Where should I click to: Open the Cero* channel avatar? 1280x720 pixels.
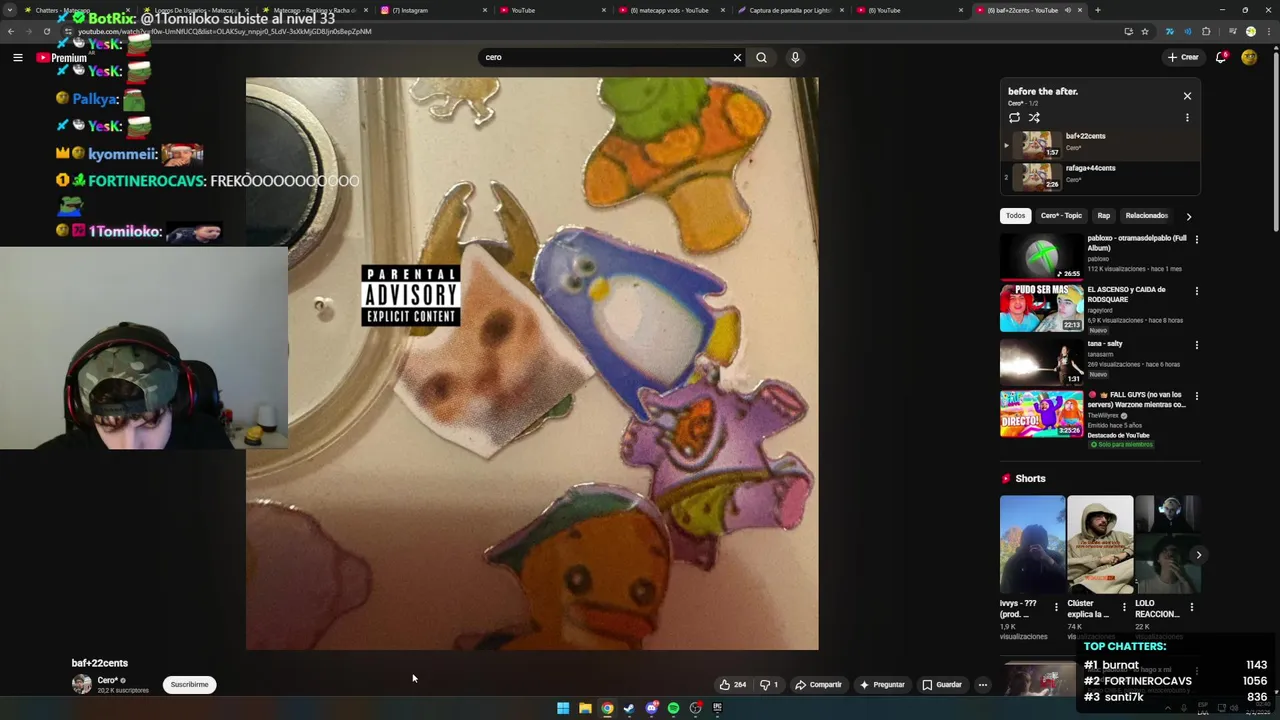tap(82, 685)
